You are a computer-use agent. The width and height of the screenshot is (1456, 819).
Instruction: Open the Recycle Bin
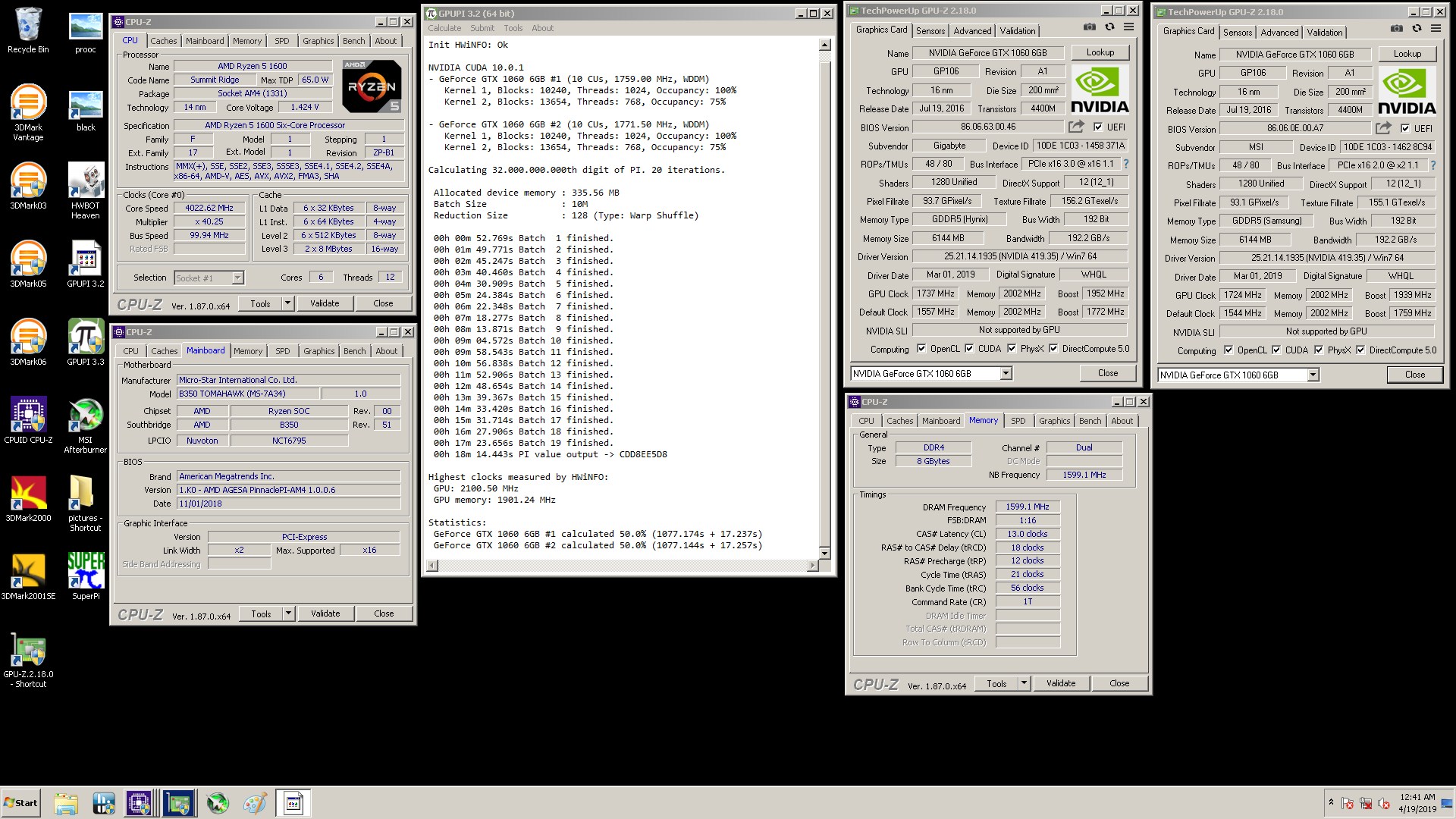pyautogui.click(x=28, y=30)
